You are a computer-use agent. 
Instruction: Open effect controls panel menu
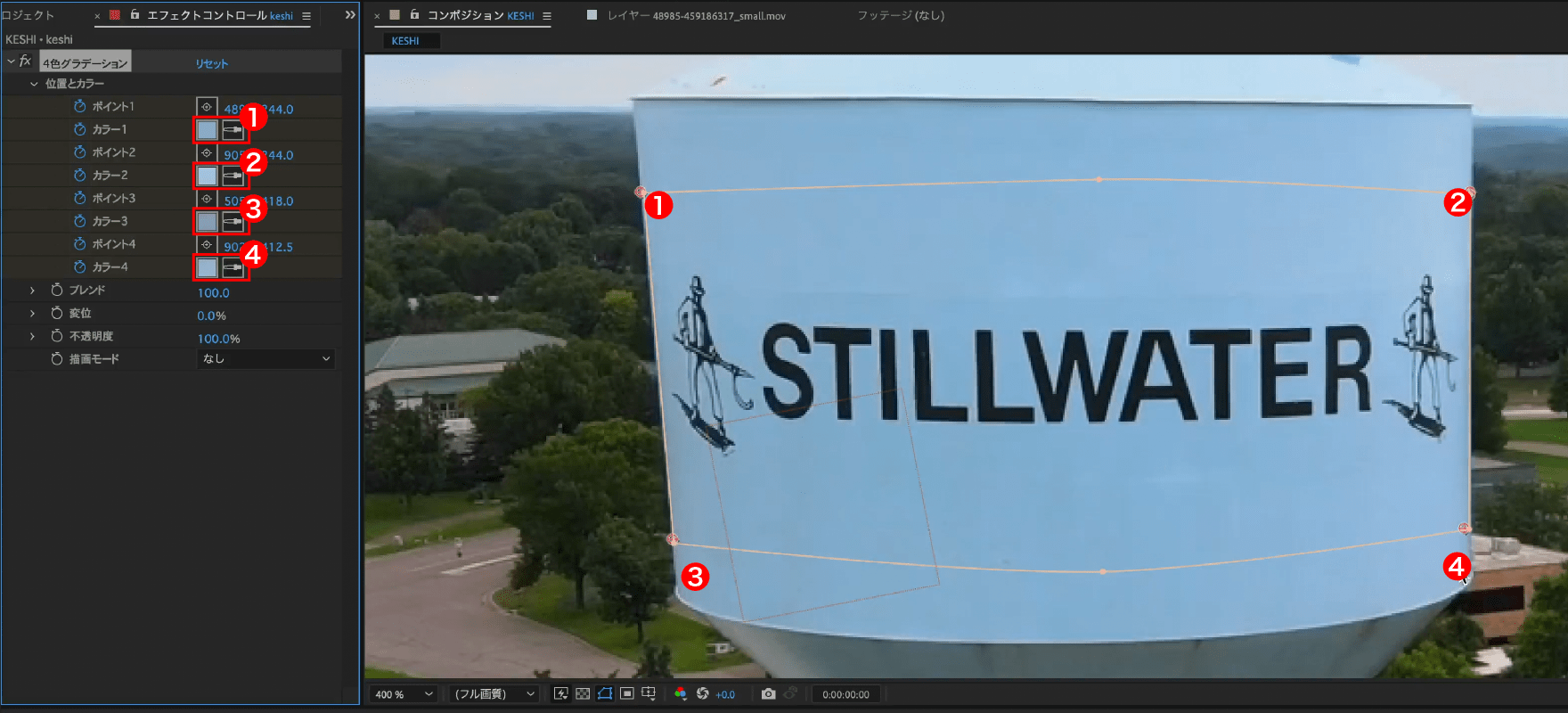click(x=306, y=16)
